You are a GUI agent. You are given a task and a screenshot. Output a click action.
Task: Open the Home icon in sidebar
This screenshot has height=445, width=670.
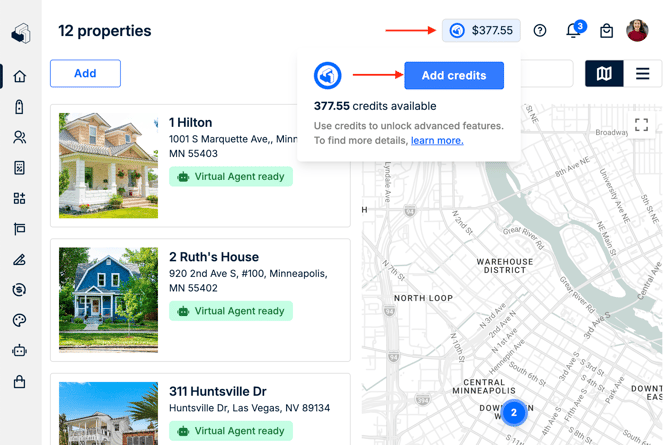(x=19, y=77)
